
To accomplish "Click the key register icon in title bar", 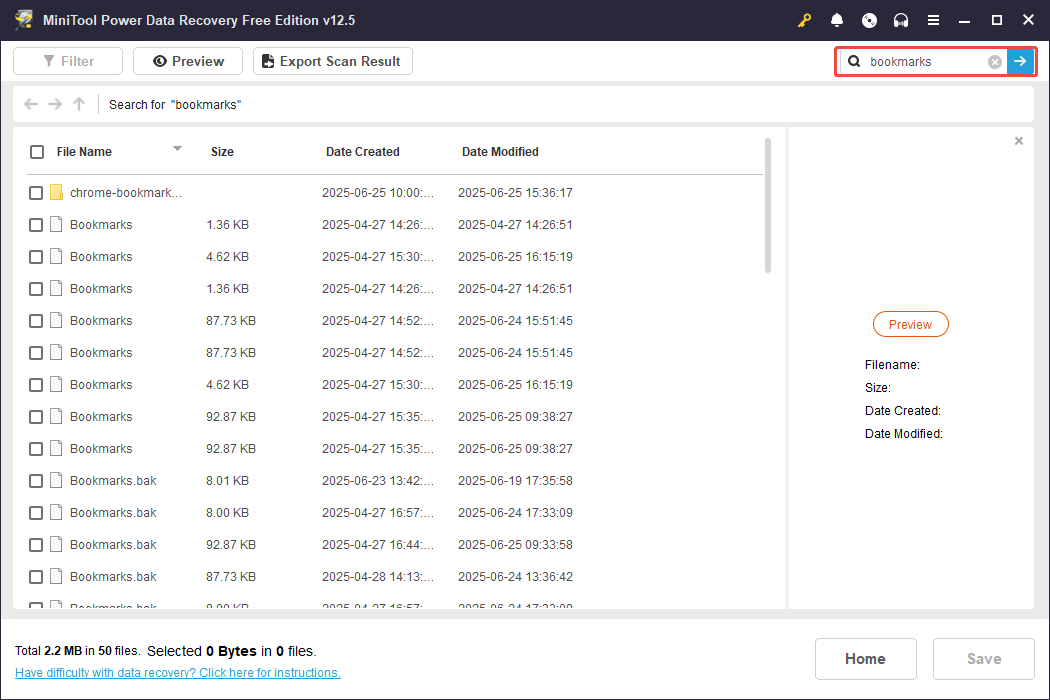I will click(805, 20).
